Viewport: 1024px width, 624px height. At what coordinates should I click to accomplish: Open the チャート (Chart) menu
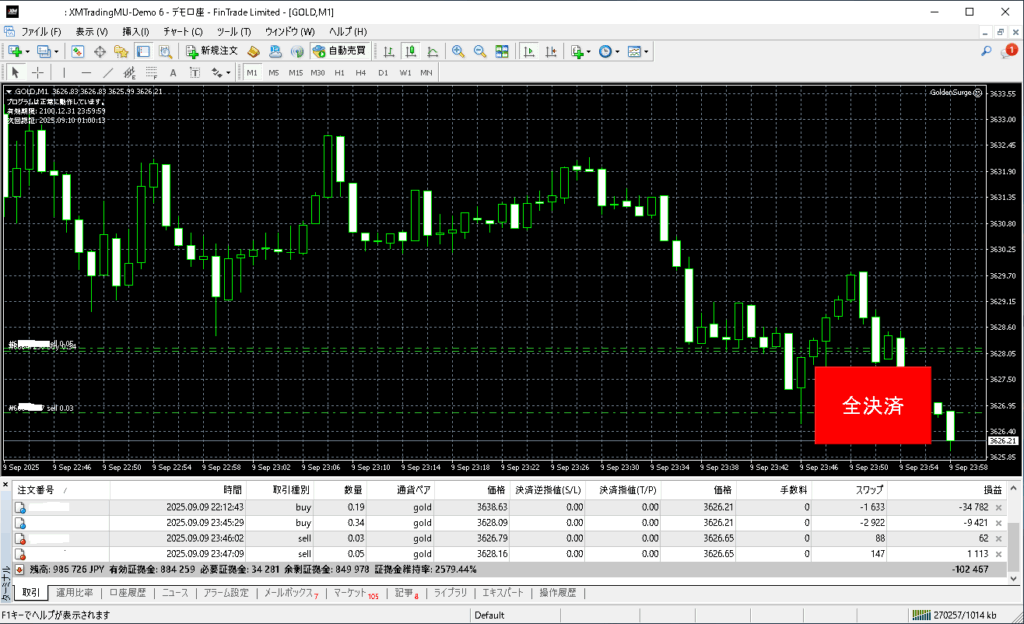(x=182, y=32)
